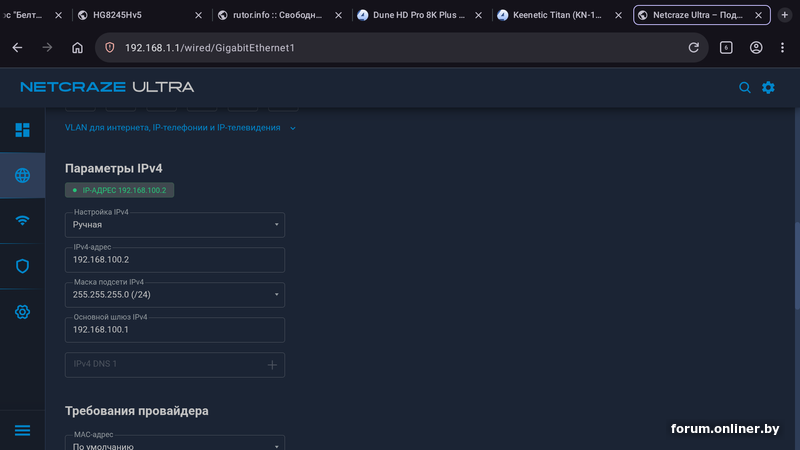Image resolution: width=800 pixels, height=450 pixels.
Task: Open the Wi-Fi section in sidebar
Action: click(x=22, y=221)
